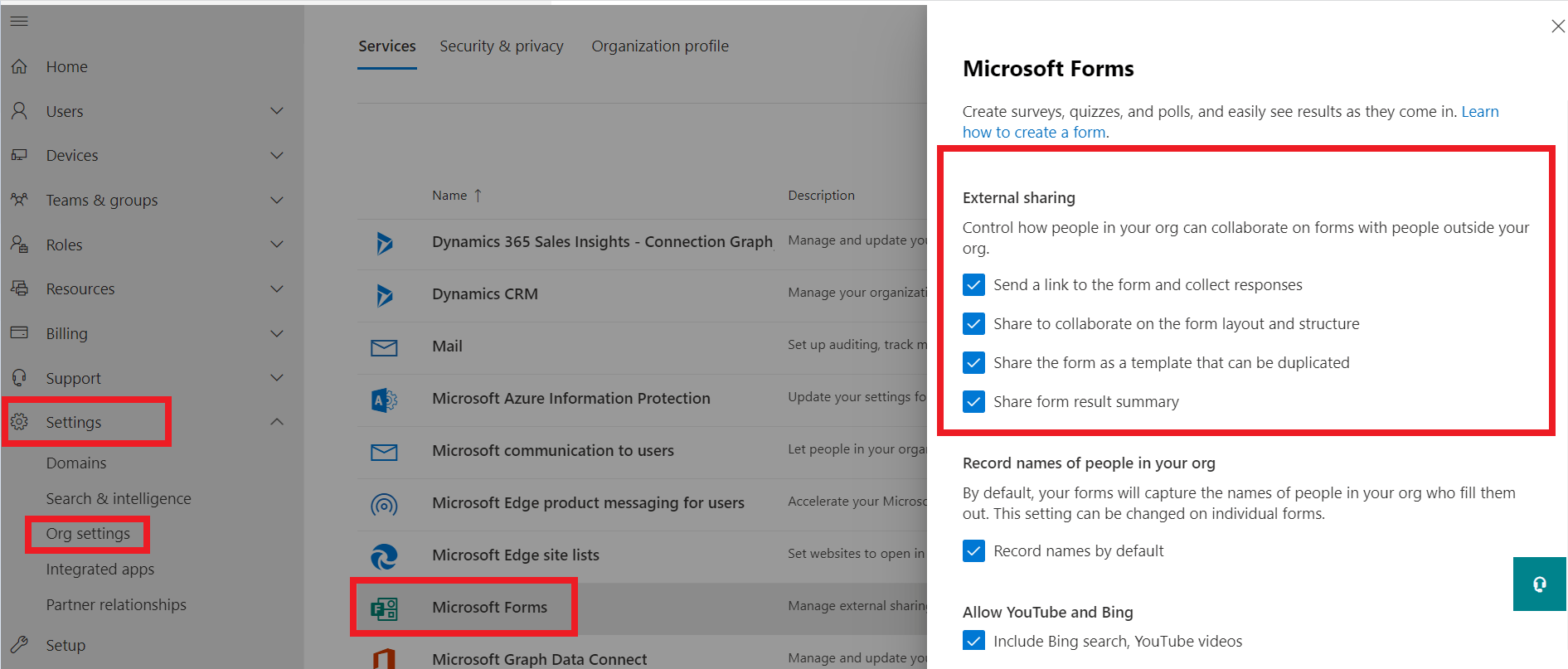Toggle Include Bing search, YouTube videos checkbox
The width and height of the screenshot is (1568, 669).
click(974, 641)
